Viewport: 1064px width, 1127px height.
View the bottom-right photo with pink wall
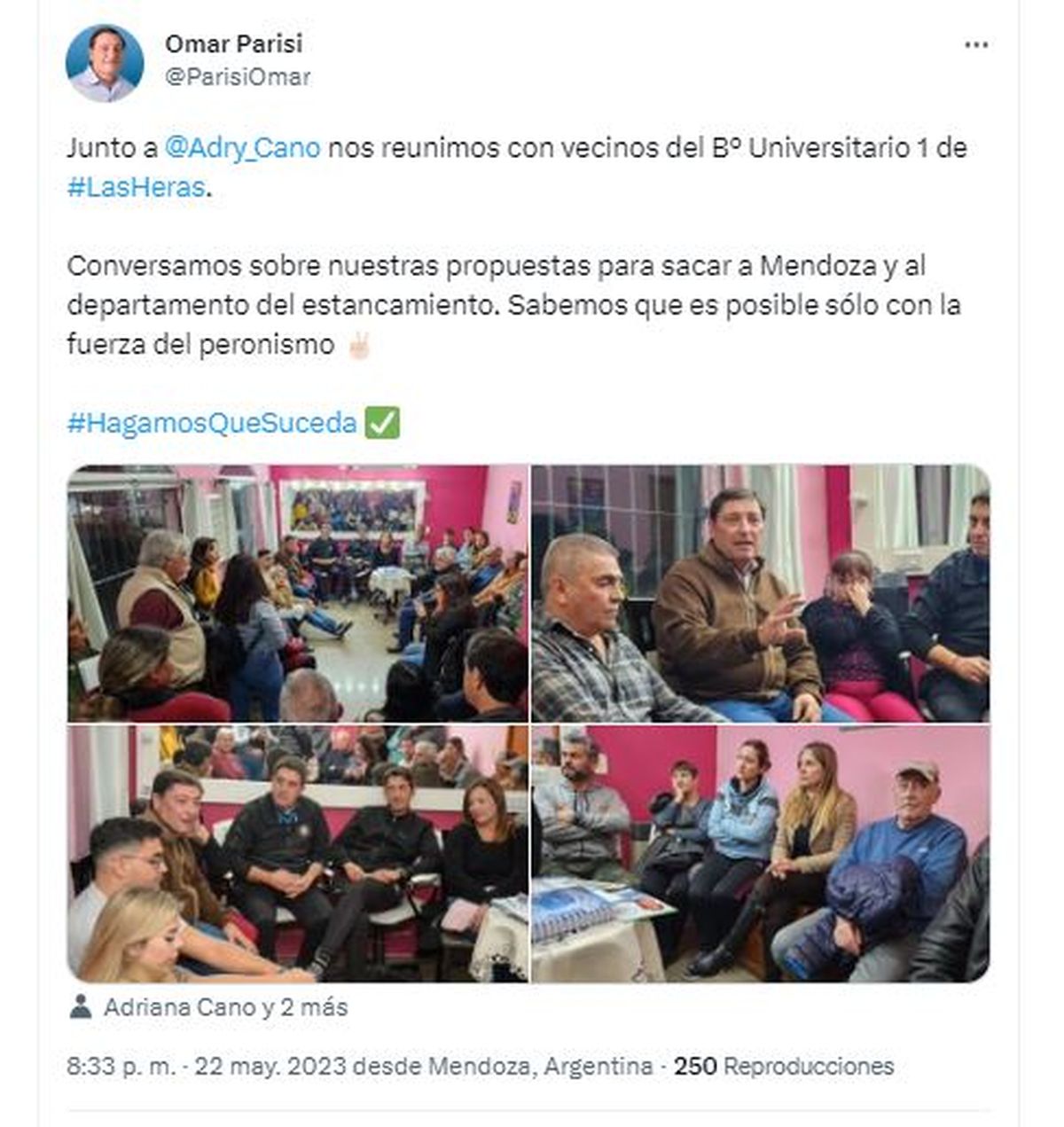(x=761, y=853)
